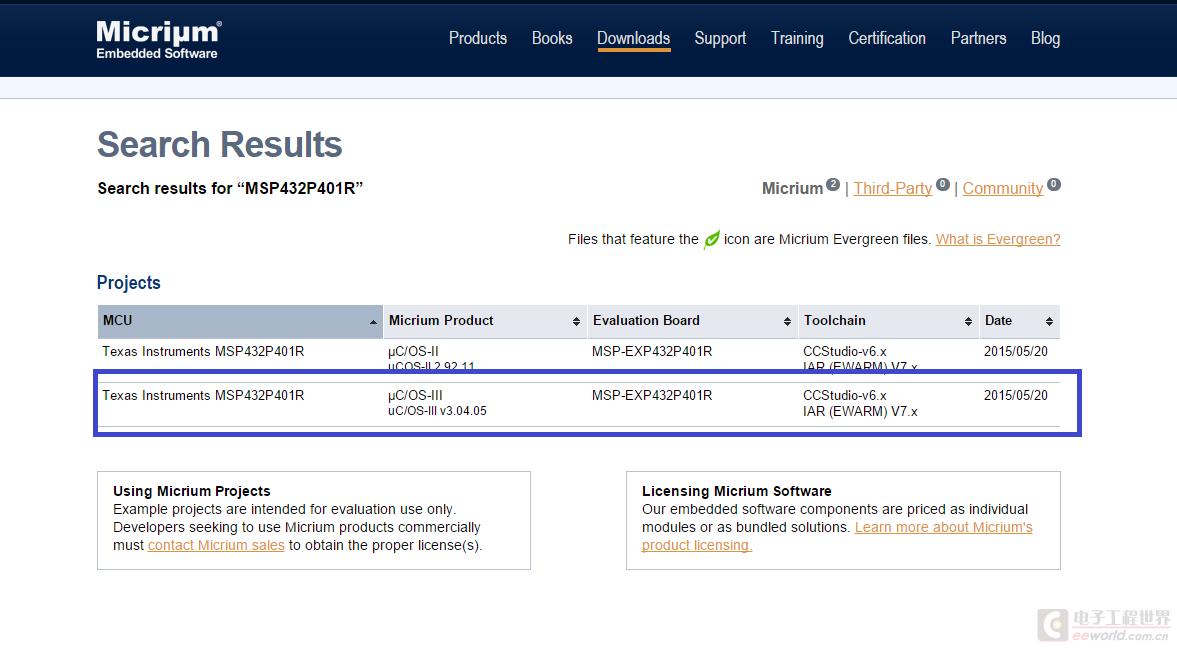Sort table by Toolchain column

click(889, 321)
